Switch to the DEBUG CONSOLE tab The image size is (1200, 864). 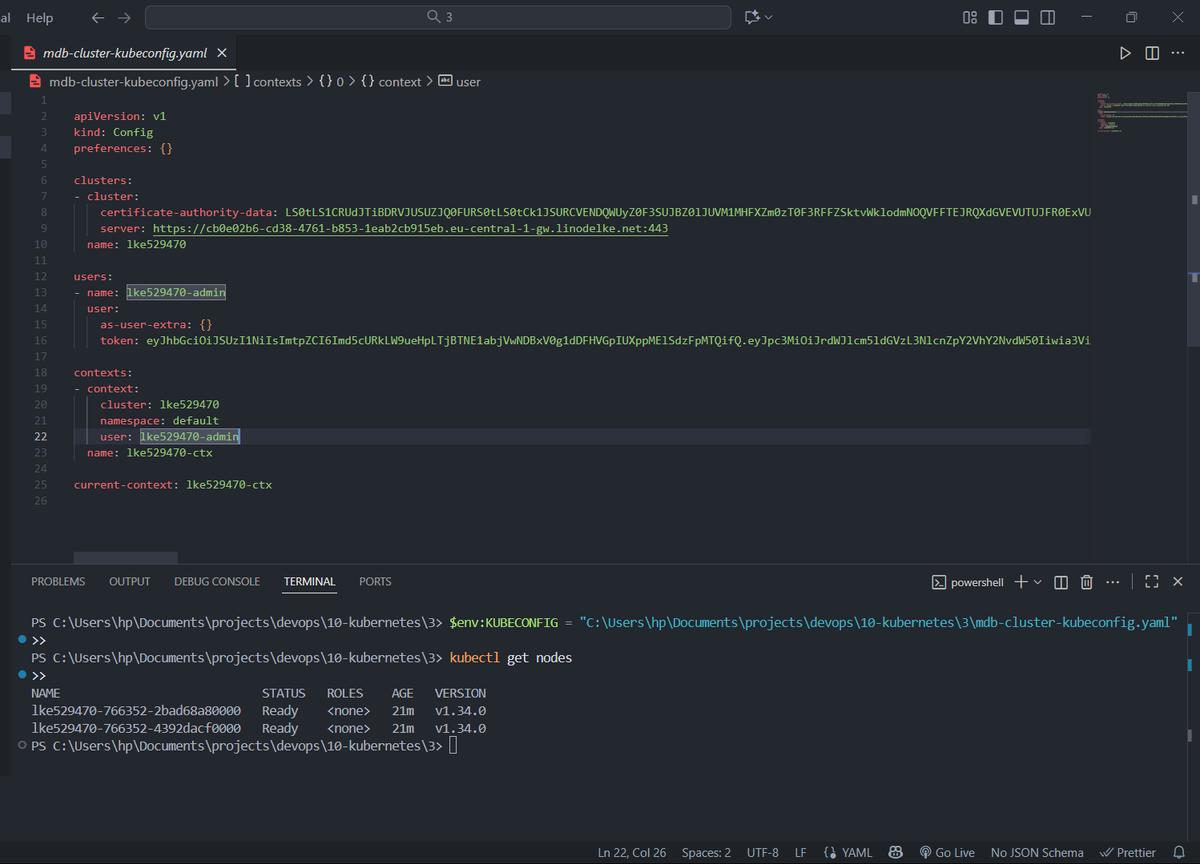click(x=217, y=582)
